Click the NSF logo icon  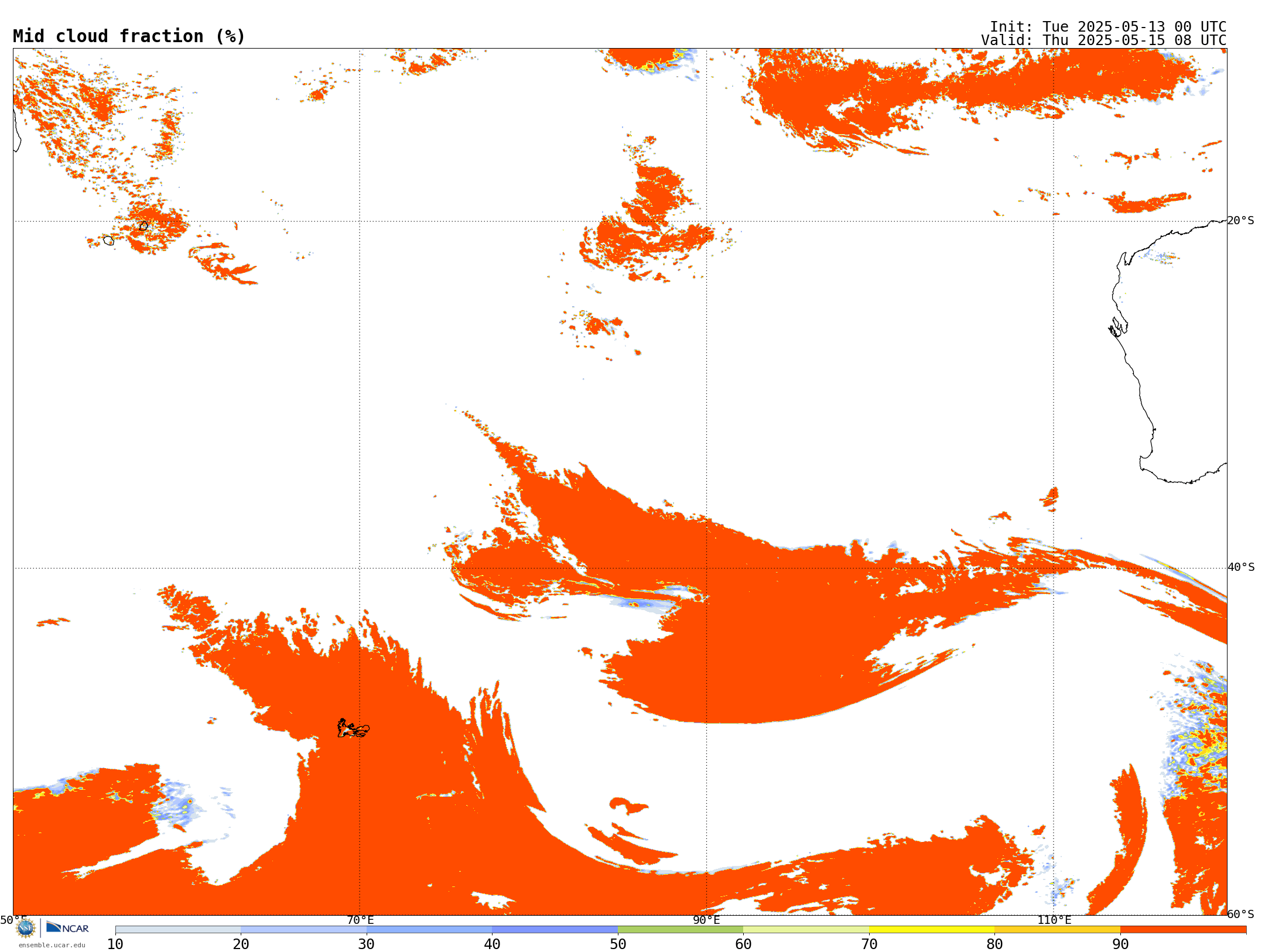tap(26, 928)
